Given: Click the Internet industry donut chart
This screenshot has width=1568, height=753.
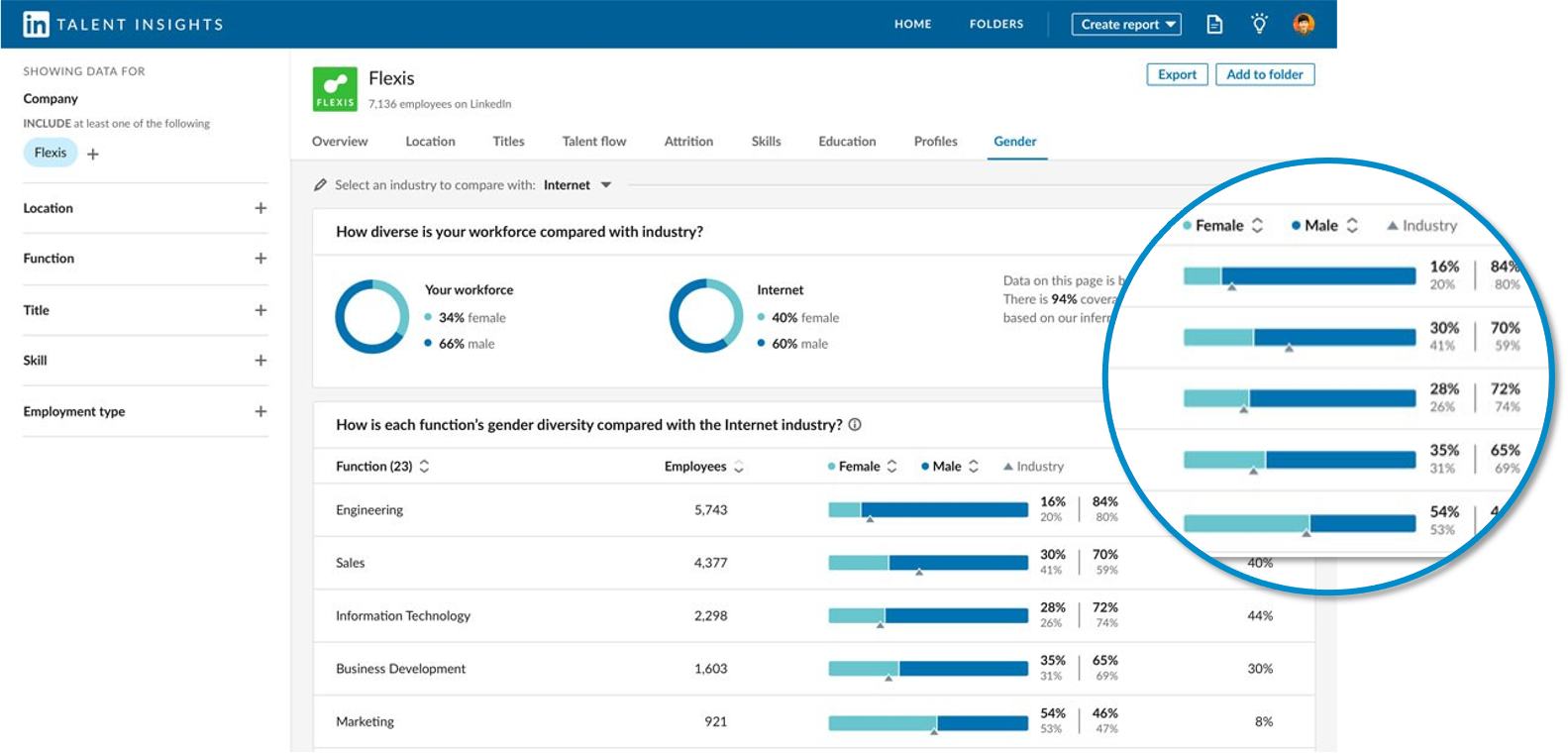Looking at the screenshot, I should (x=706, y=316).
